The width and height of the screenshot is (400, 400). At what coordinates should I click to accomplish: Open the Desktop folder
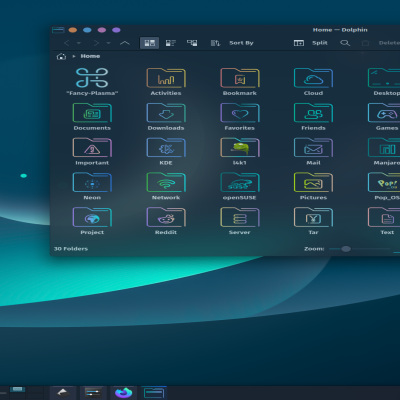tap(385, 82)
